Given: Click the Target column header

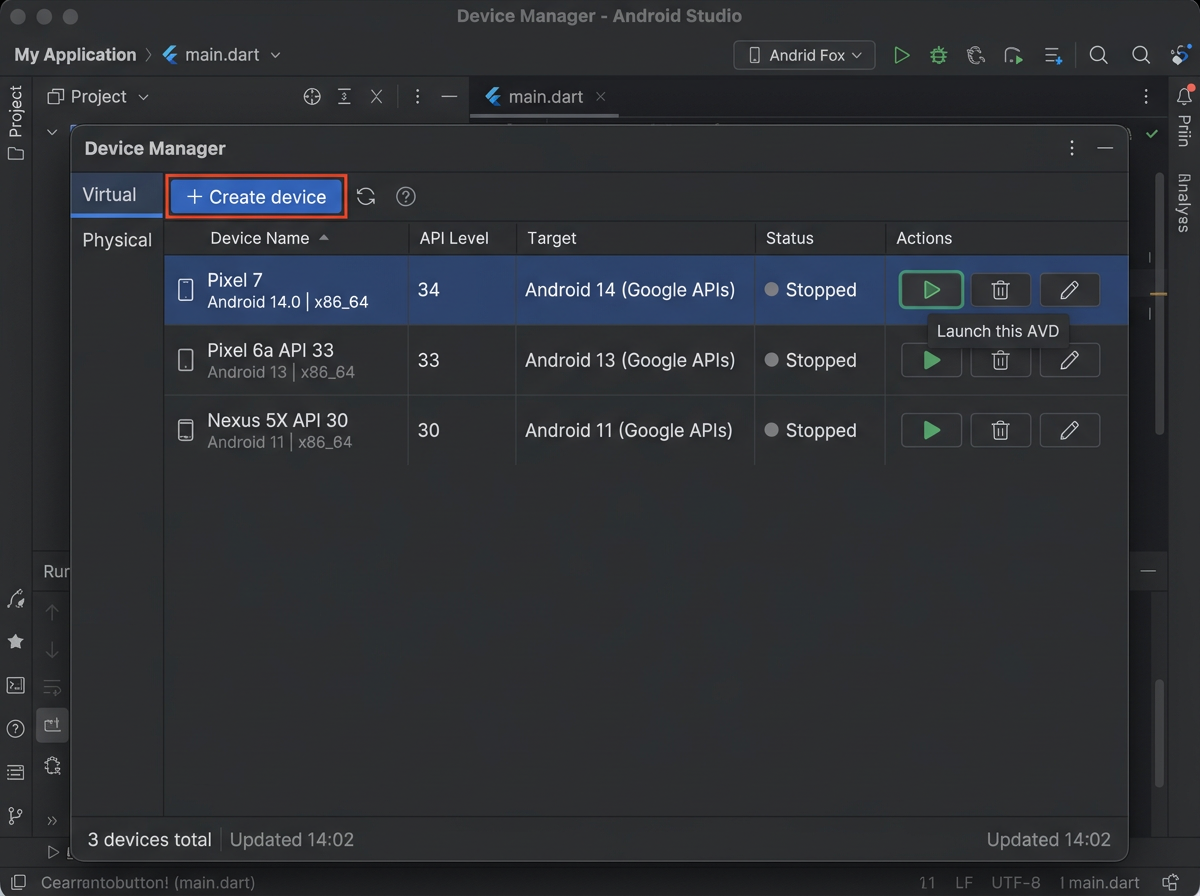Looking at the screenshot, I should pyautogui.click(x=552, y=238).
